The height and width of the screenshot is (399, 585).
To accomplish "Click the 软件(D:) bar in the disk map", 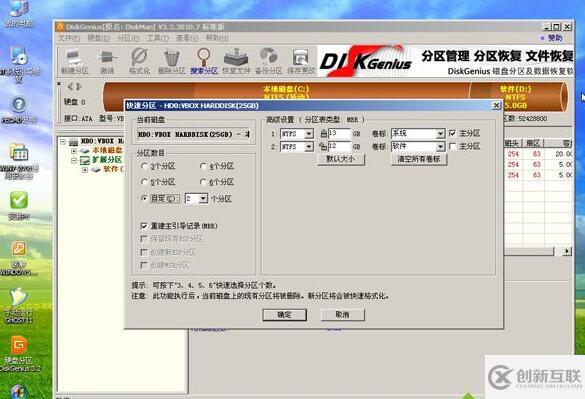I will point(518,96).
